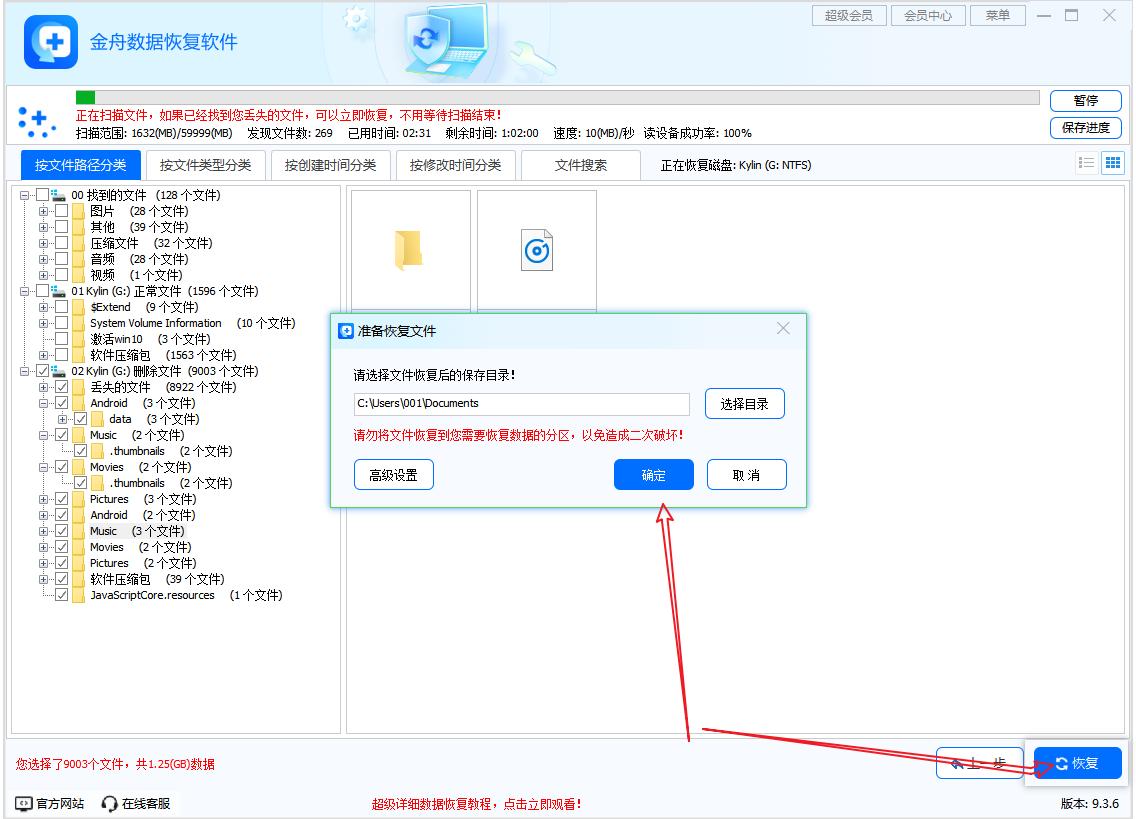Expand the 软件压缩包 (1563 files) node

coord(43,355)
